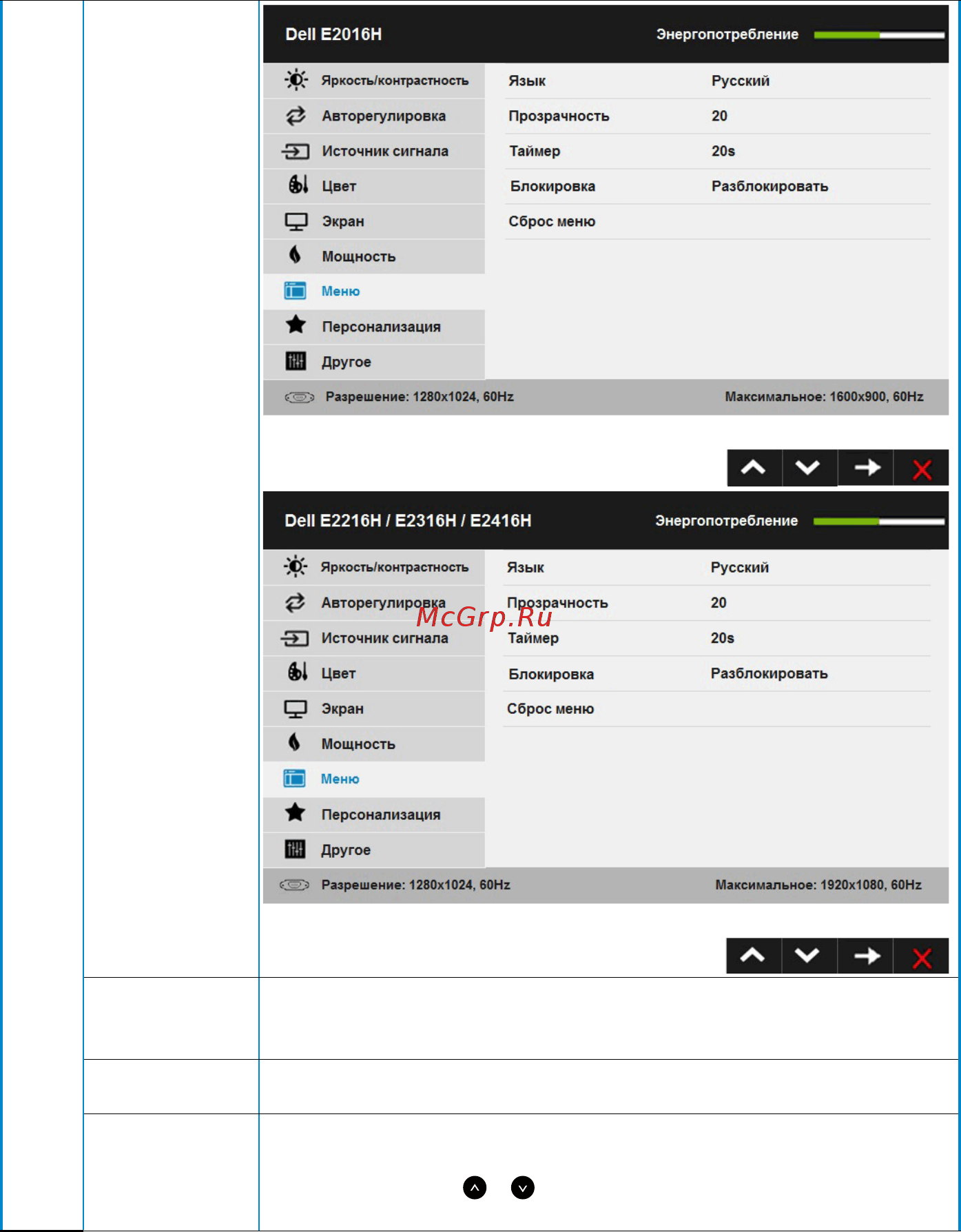This screenshot has width=961, height=1232.
Task: Click Разблокировать value in E2016H menu
Action: (x=769, y=186)
